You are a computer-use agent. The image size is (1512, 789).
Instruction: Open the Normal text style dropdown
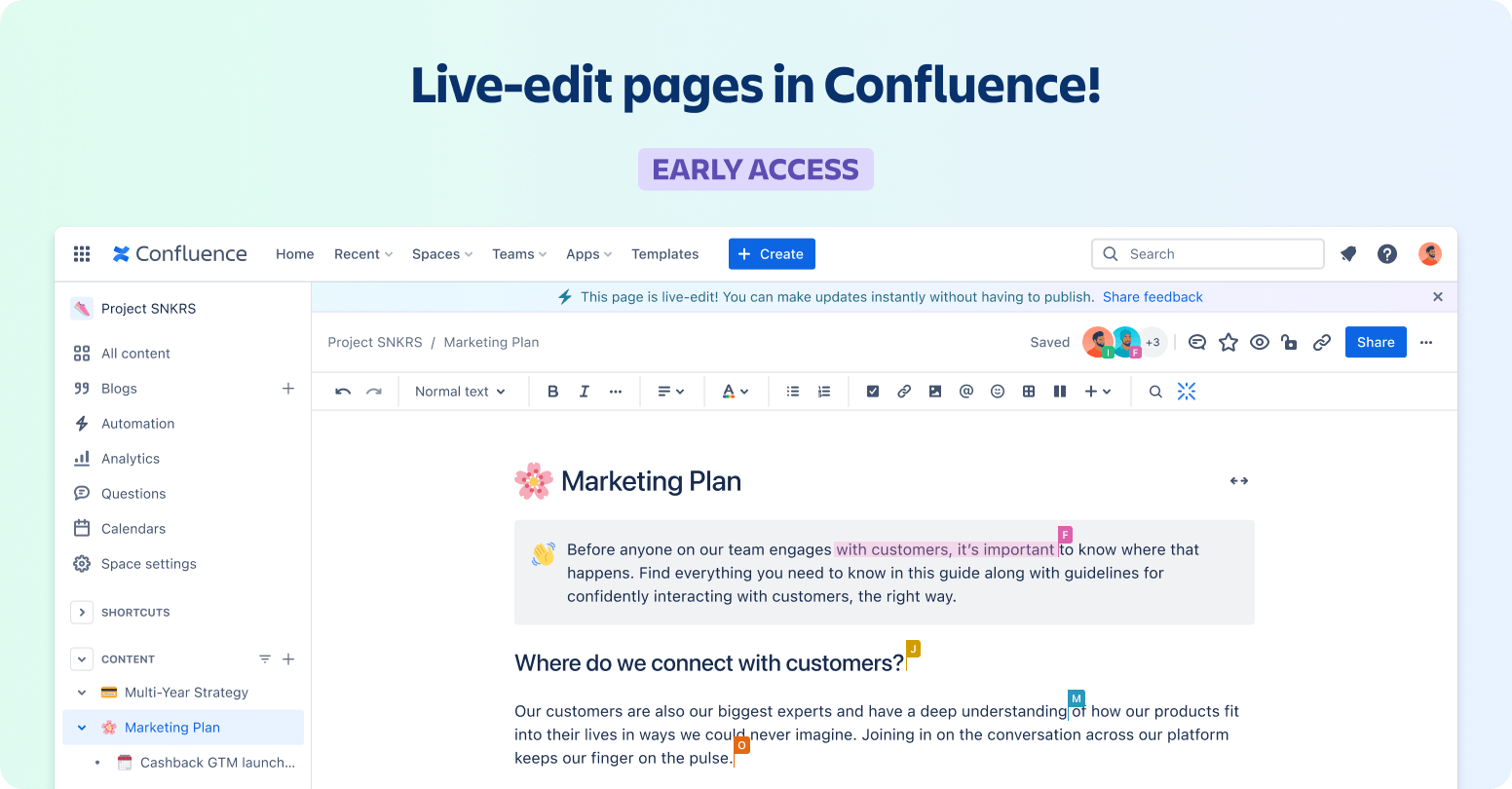tap(460, 392)
